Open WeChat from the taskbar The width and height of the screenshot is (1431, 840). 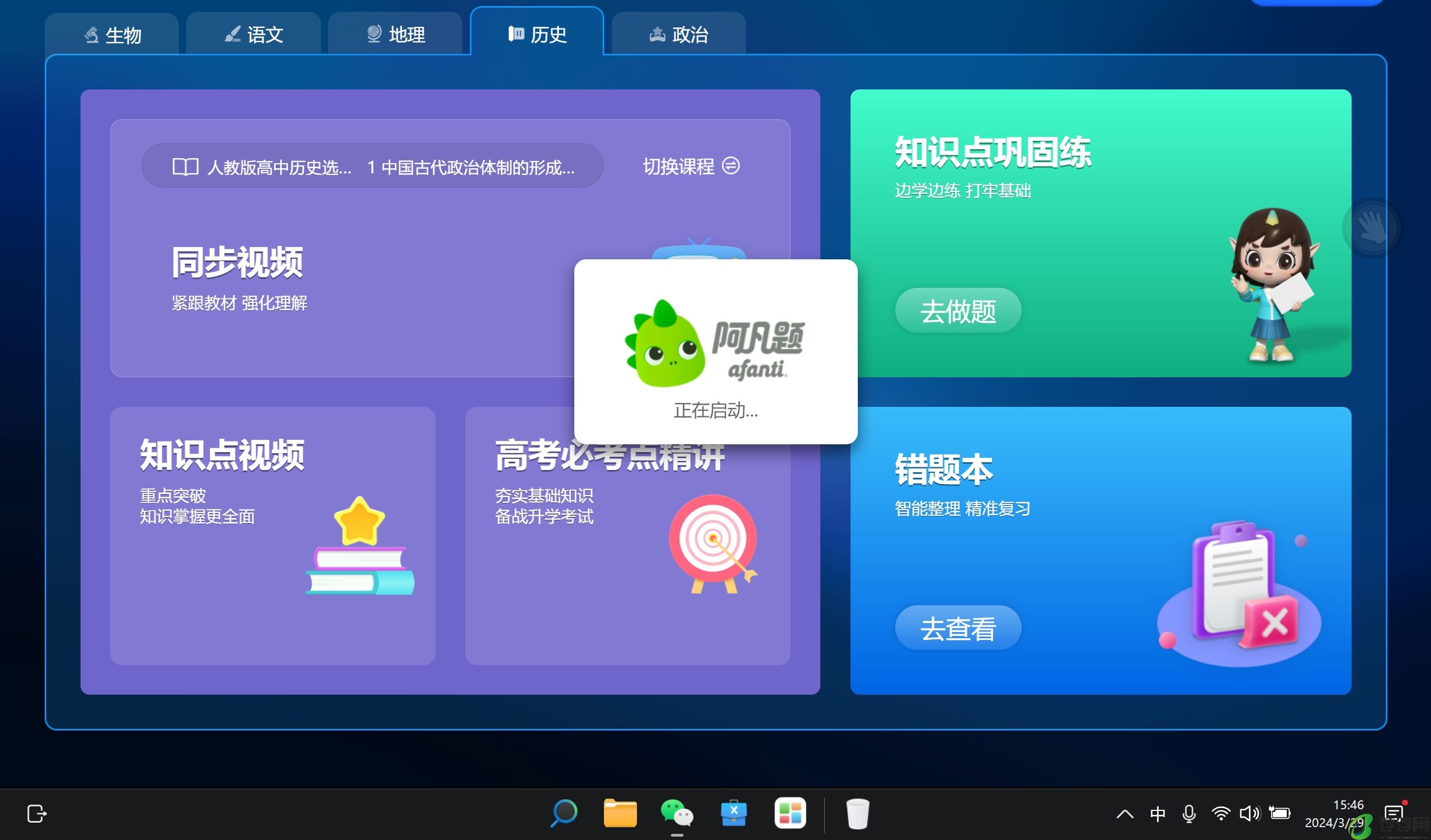[677, 813]
